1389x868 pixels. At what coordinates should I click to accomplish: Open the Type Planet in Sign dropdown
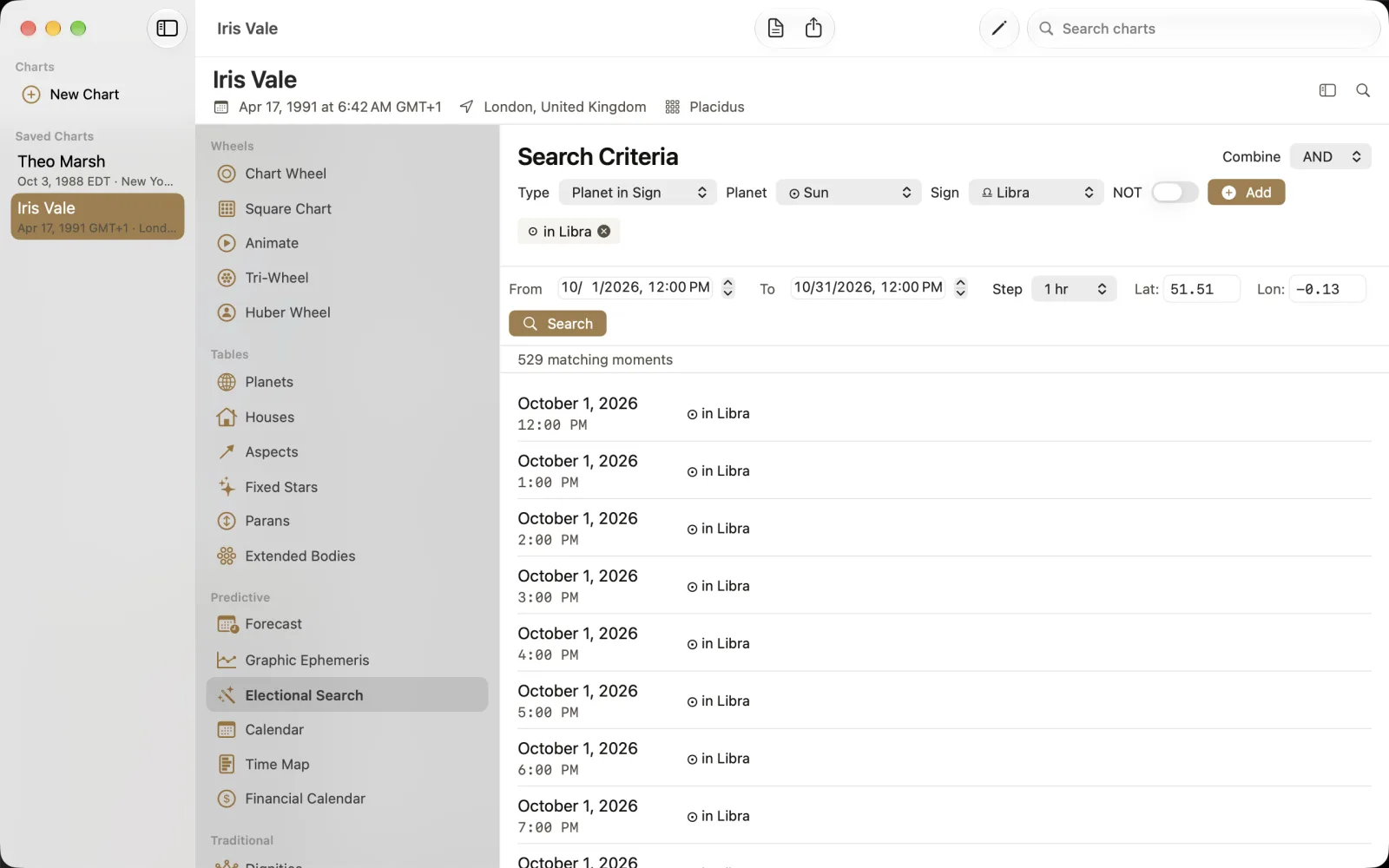638,193
